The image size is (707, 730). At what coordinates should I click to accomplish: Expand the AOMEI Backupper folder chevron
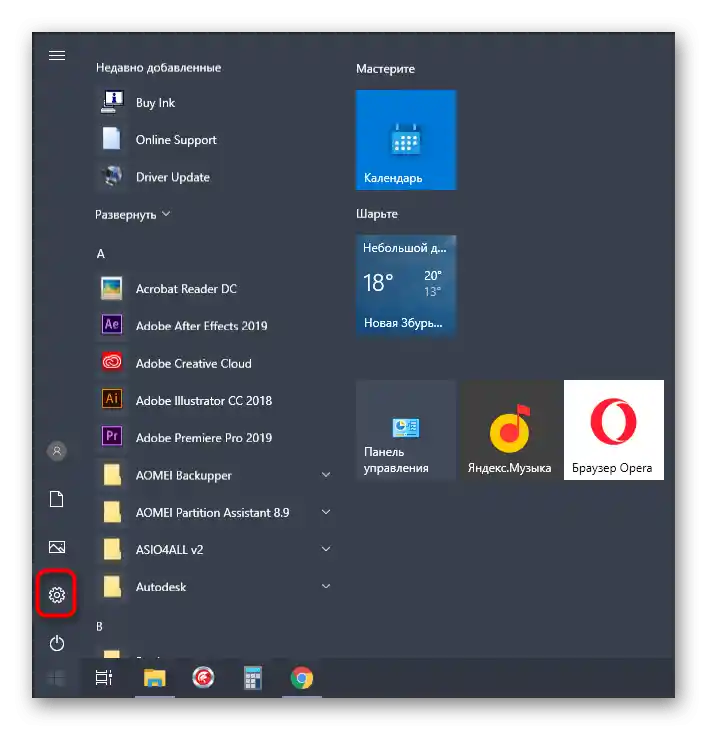pyautogui.click(x=326, y=475)
